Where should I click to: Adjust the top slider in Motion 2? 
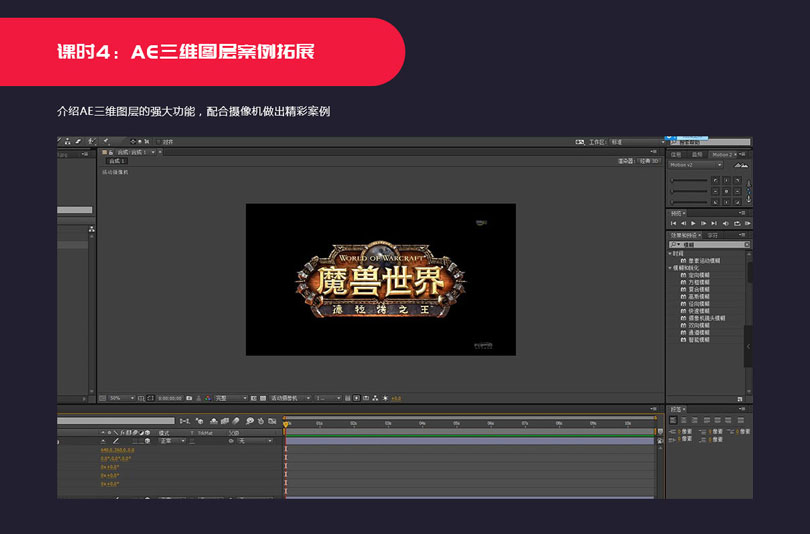(x=689, y=180)
